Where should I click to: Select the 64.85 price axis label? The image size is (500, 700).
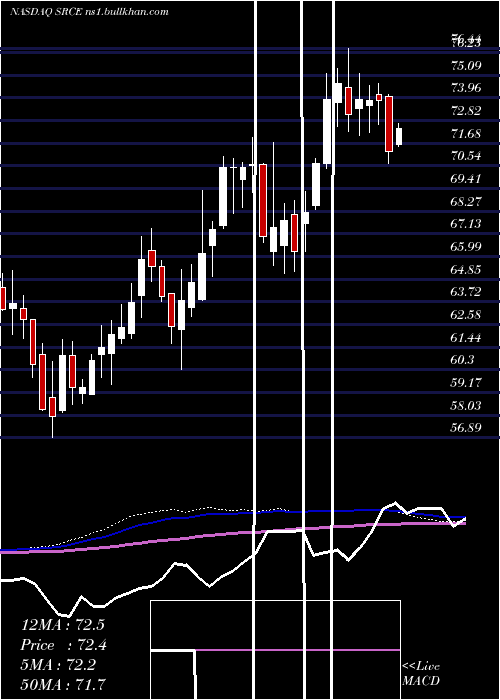click(467, 269)
